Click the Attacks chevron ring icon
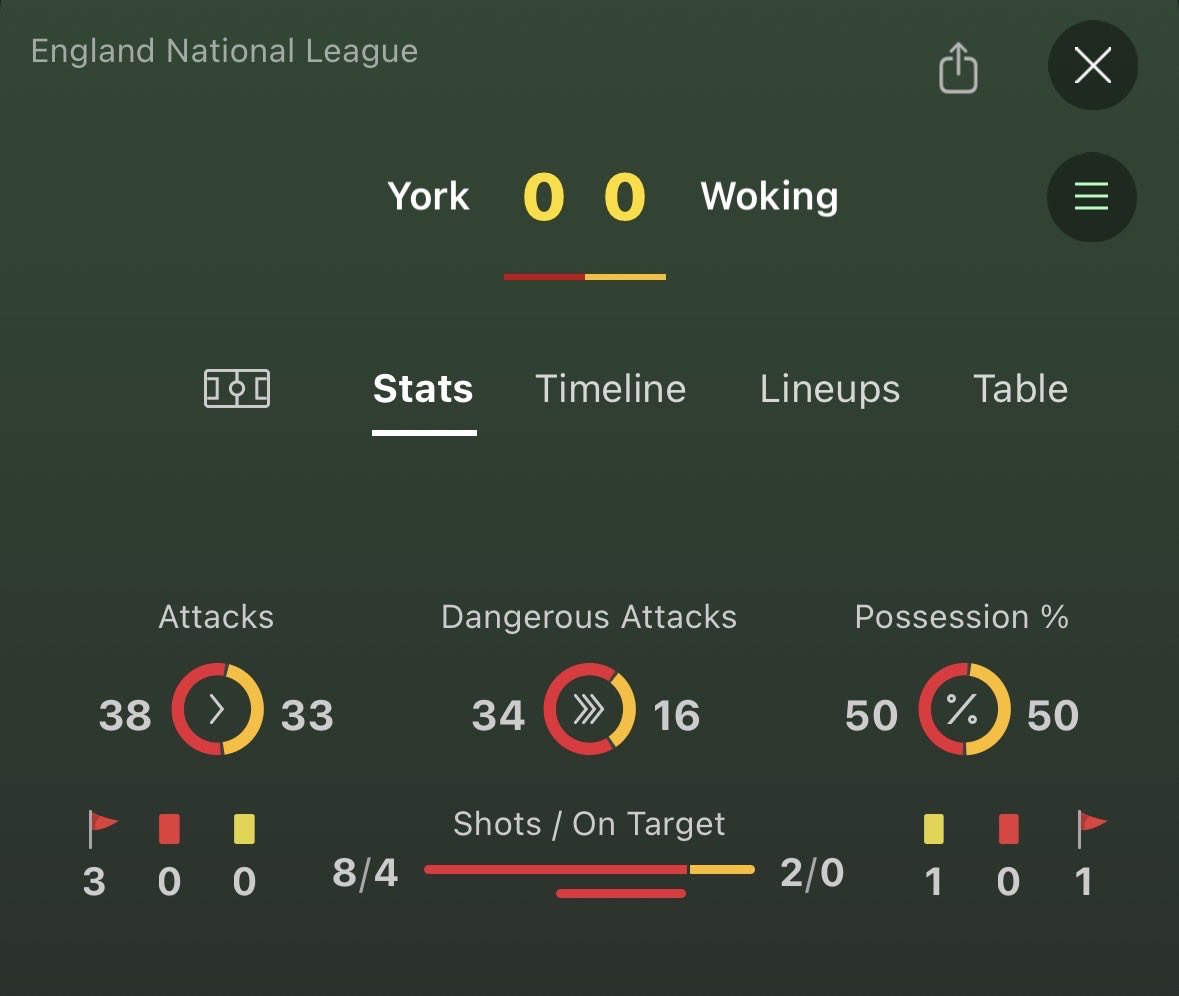The height and width of the screenshot is (996, 1179). [x=217, y=709]
